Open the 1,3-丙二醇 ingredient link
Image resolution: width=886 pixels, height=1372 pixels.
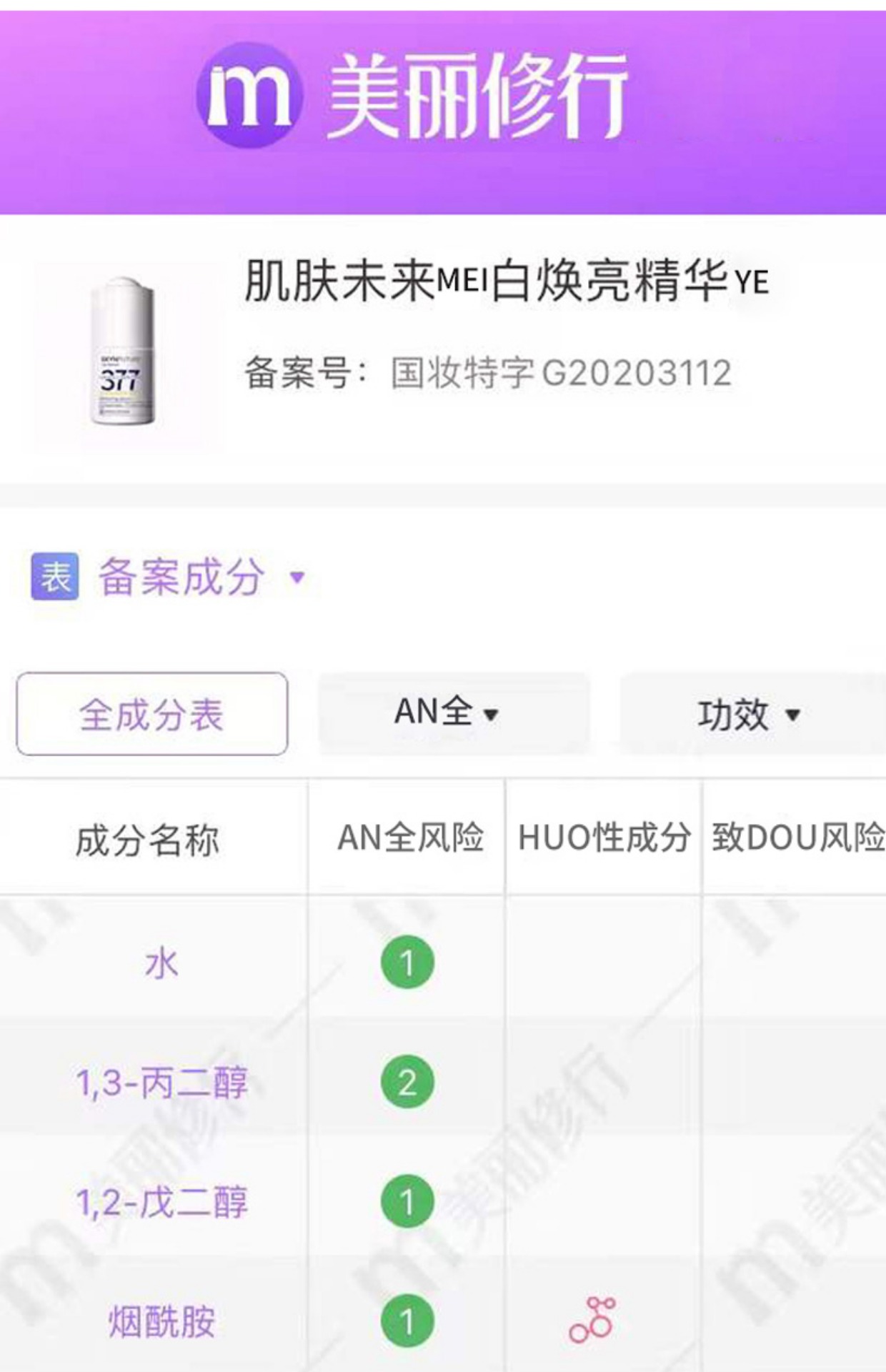click(162, 1083)
